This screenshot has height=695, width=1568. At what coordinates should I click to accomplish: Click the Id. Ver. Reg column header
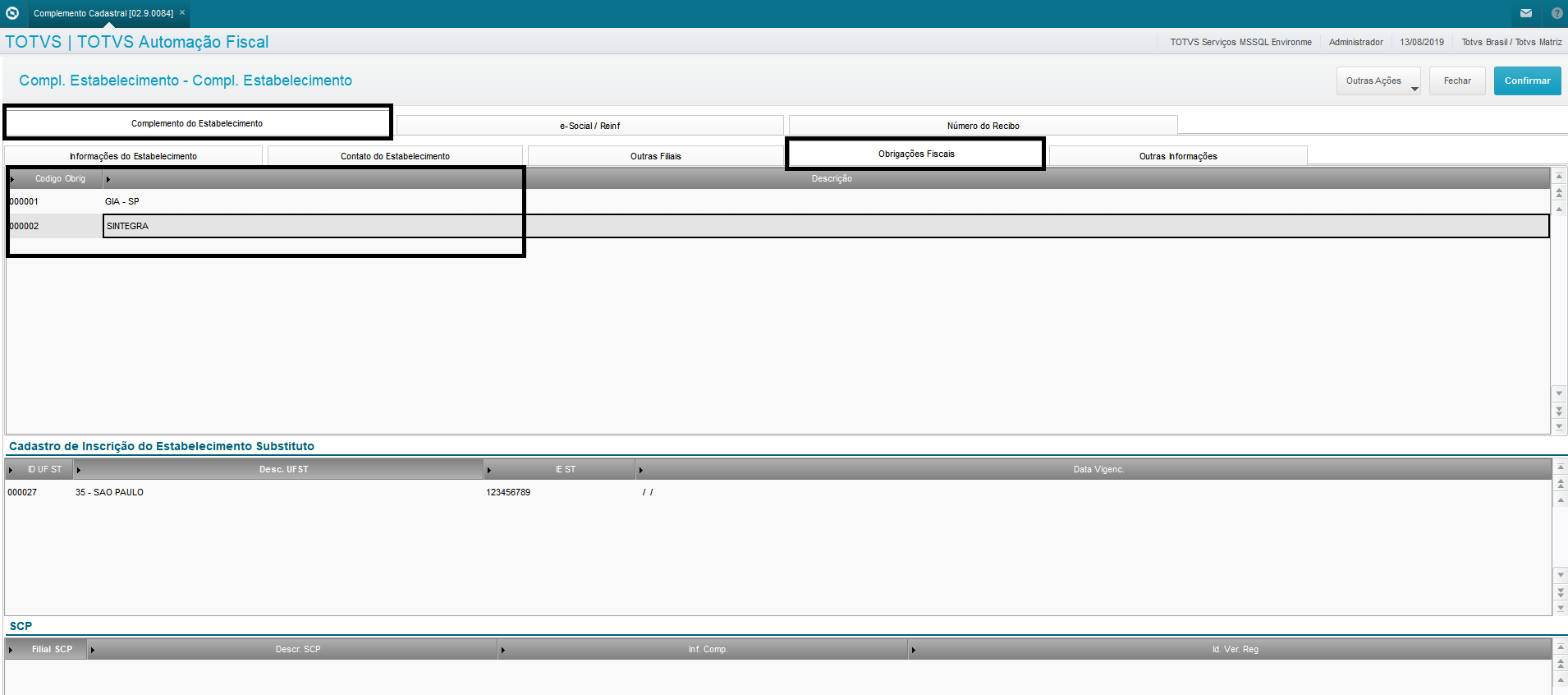click(x=1230, y=649)
